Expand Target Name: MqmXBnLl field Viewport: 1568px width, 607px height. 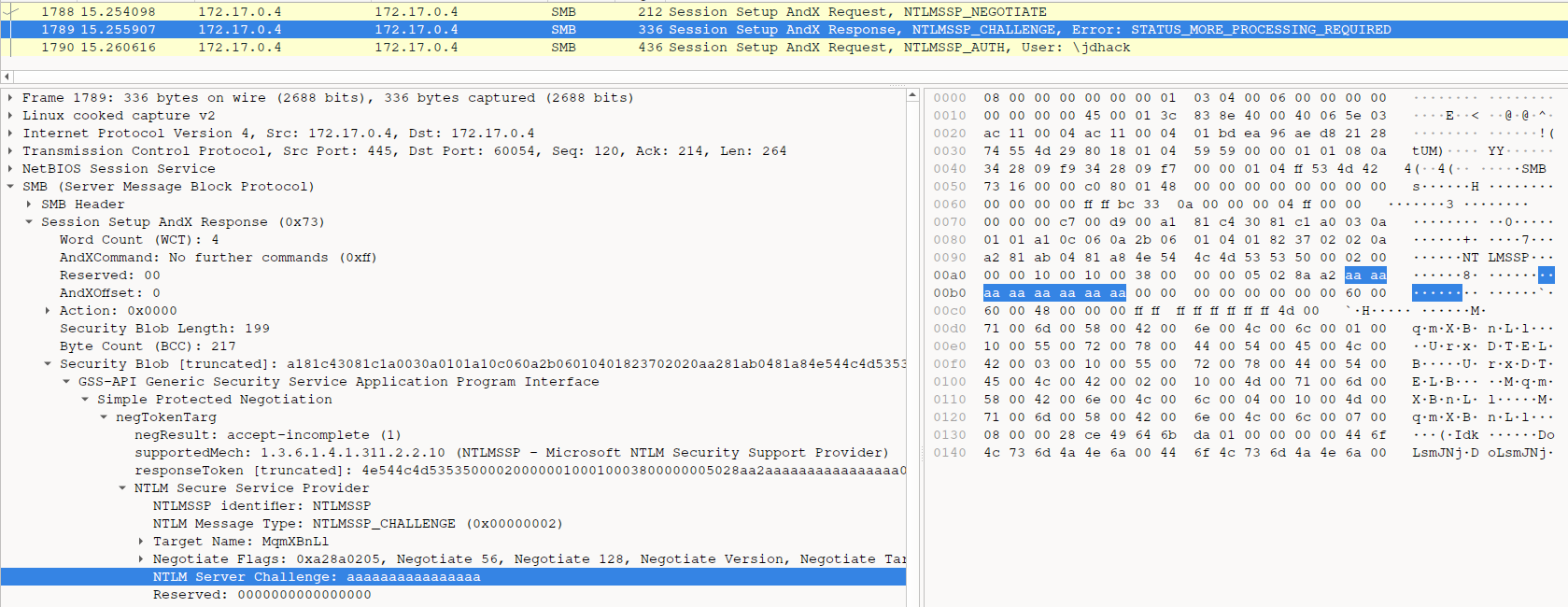pyautogui.click(x=141, y=542)
